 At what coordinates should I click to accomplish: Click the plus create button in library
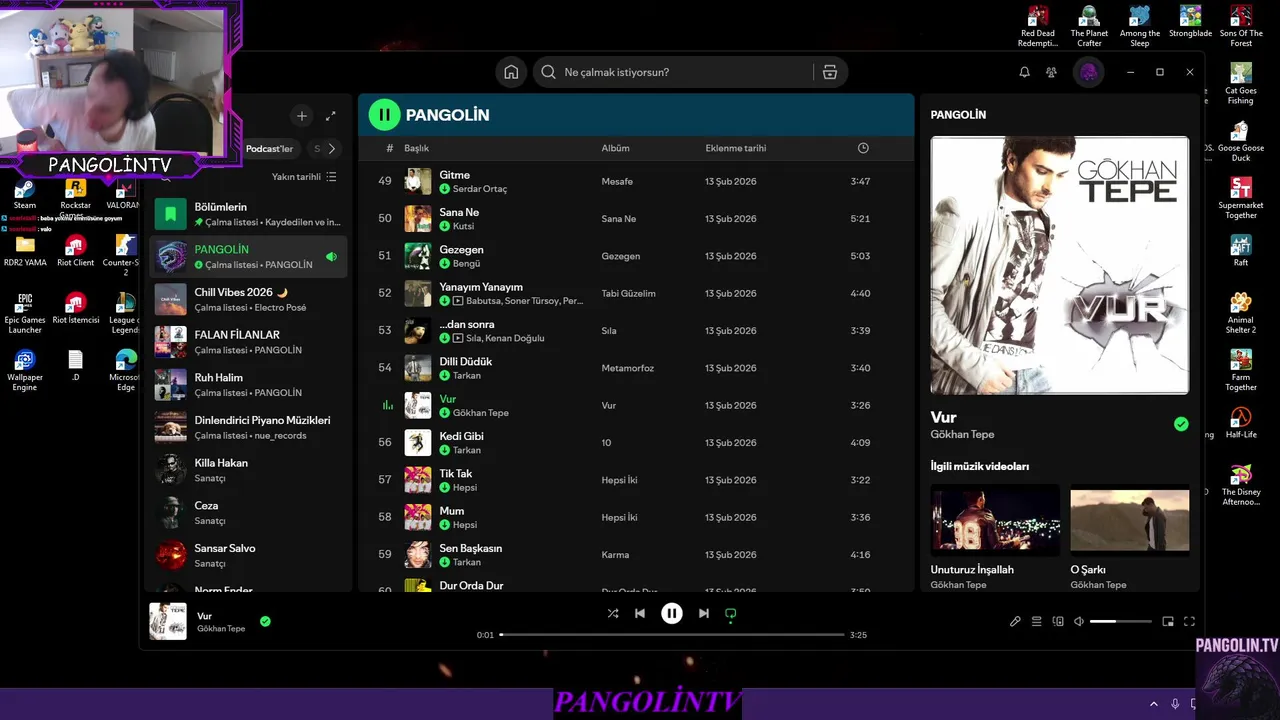(x=302, y=116)
